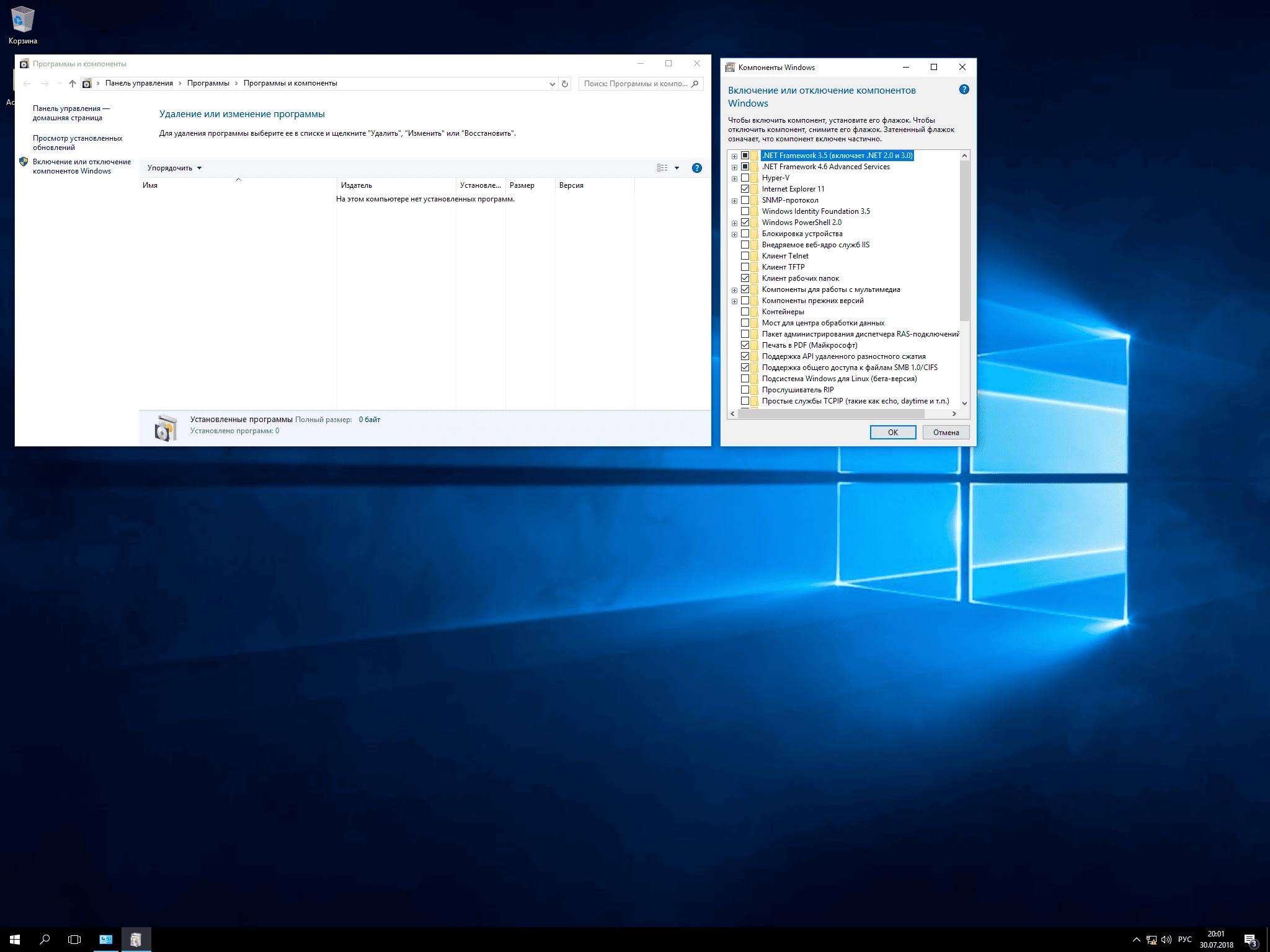Uncheck Печать в PDF (Майкрософт)
The image size is (1270, 952).
tap(745, 345)
